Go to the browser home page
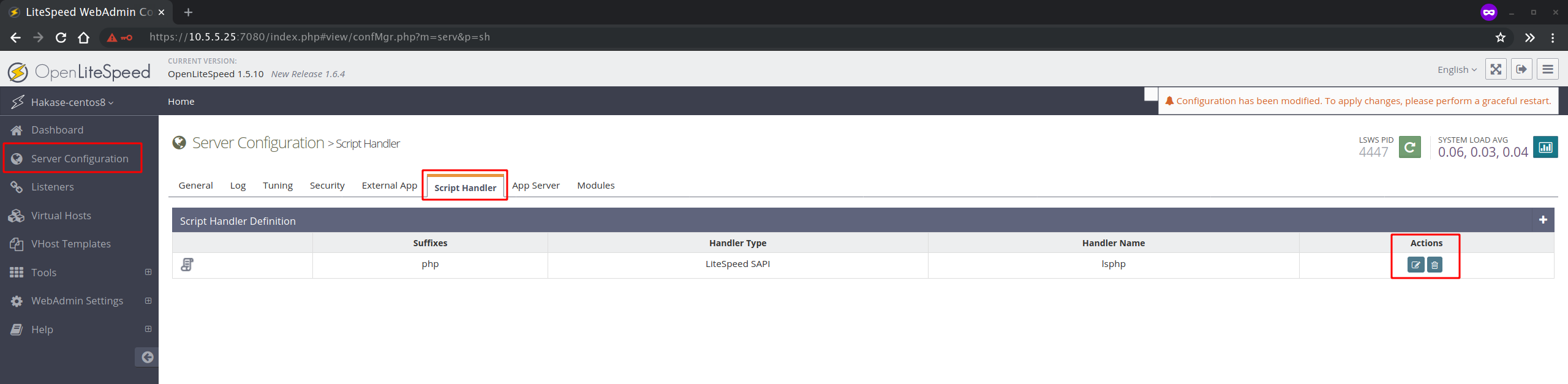 [84, 37]
